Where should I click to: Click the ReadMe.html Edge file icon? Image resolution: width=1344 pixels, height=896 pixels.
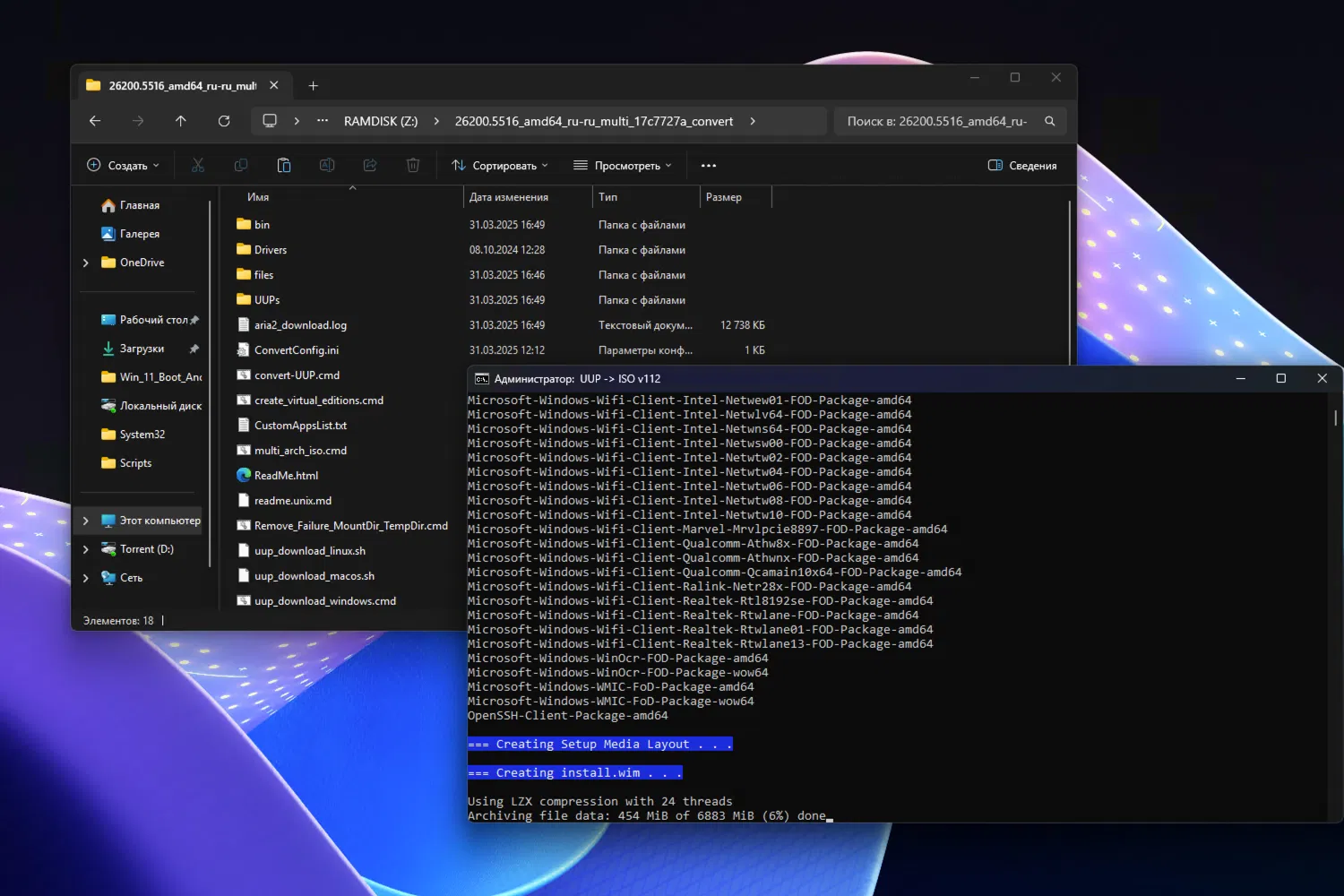pos(244,475)
